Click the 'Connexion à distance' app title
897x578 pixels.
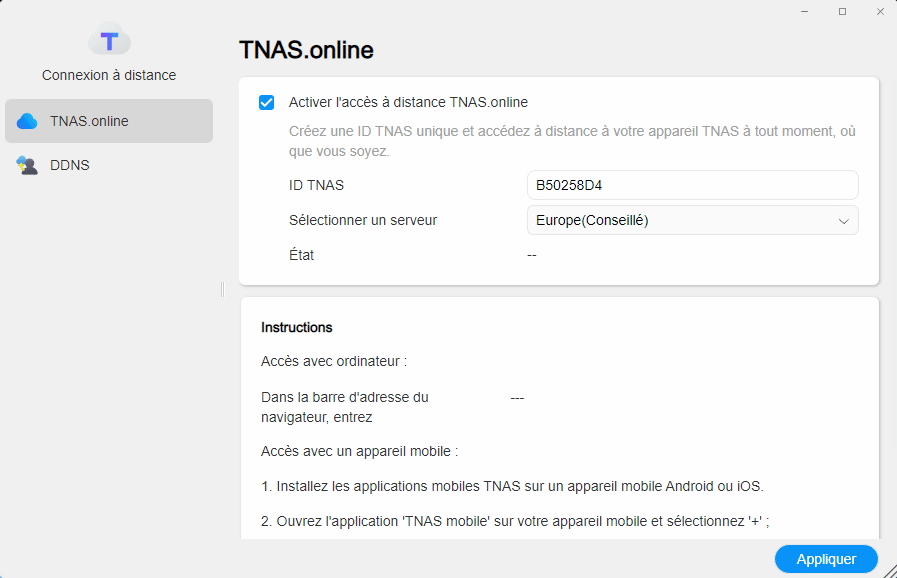click(x=109, y=75)
